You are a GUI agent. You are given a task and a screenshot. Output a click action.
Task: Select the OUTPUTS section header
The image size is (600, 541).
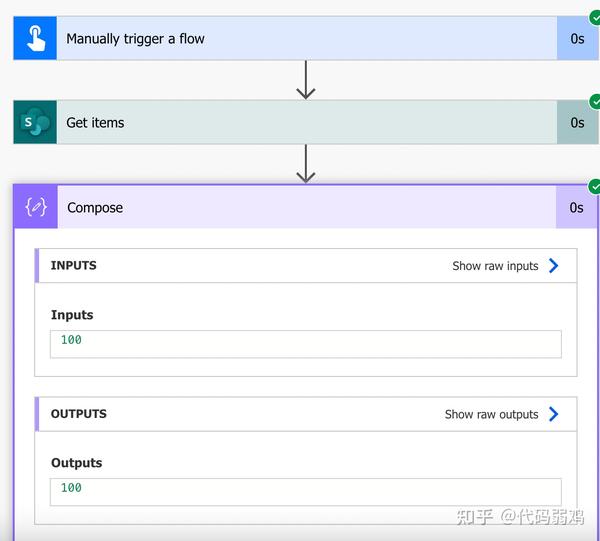[x=78, y=414]
